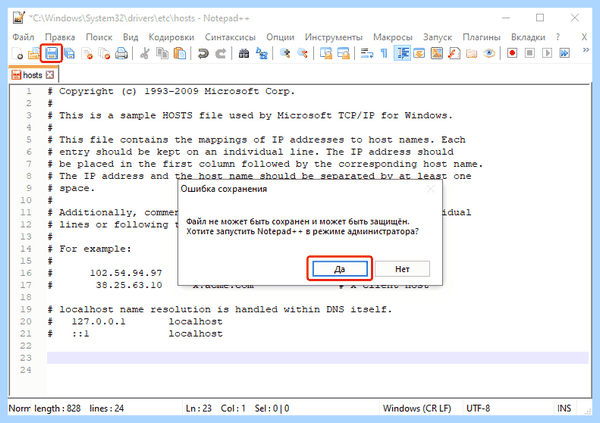
Task: Click the Close All documents toolbar icon
Action: click(104, 53)
